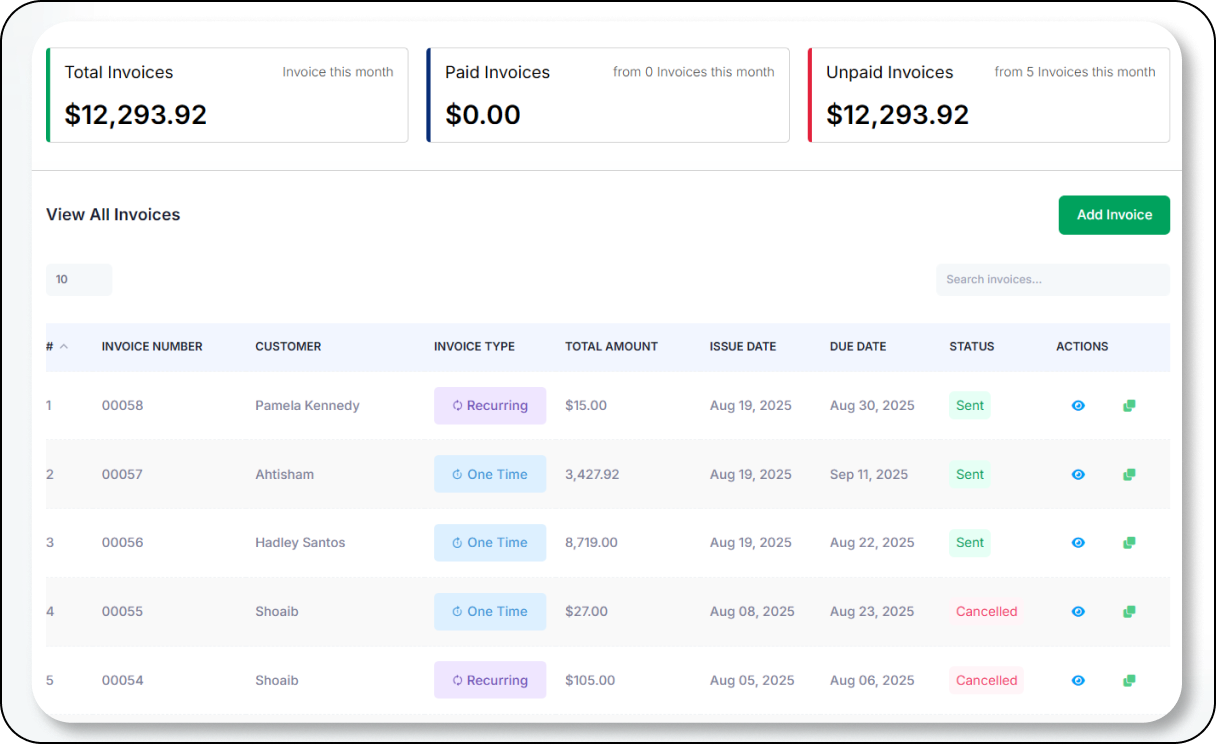Sort by Total Amount column header
This screenshot has height=747, width=1216.
(611, 347)
